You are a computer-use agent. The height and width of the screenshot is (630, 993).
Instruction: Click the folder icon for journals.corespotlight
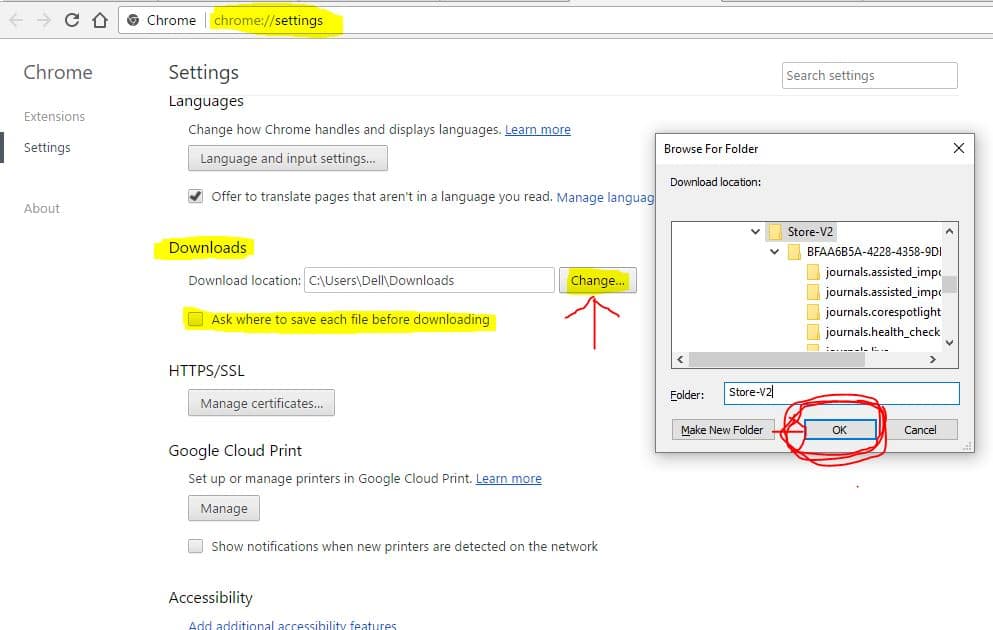click(813, 312)
